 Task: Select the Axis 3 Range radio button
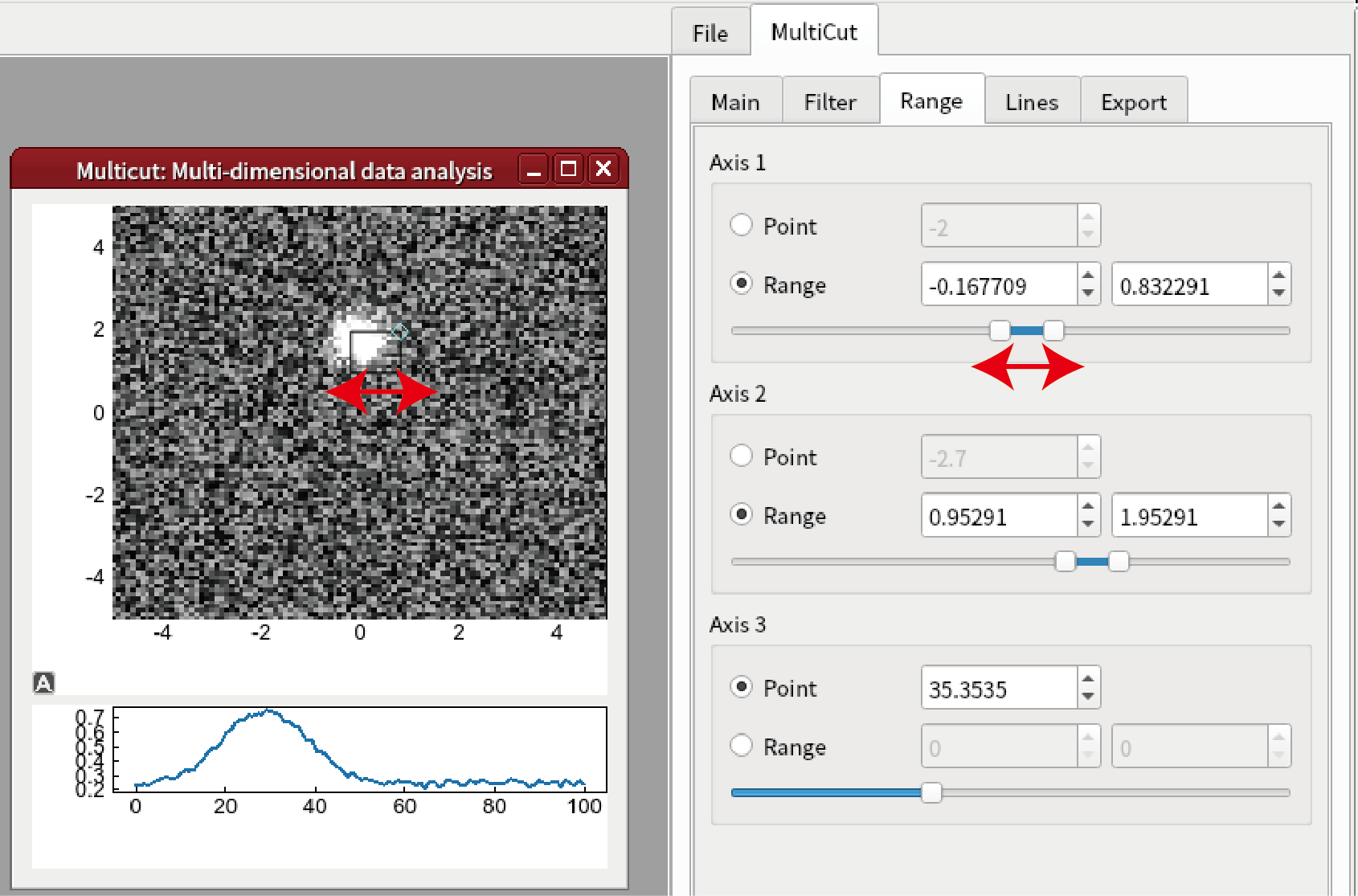[x=741, y=746]
